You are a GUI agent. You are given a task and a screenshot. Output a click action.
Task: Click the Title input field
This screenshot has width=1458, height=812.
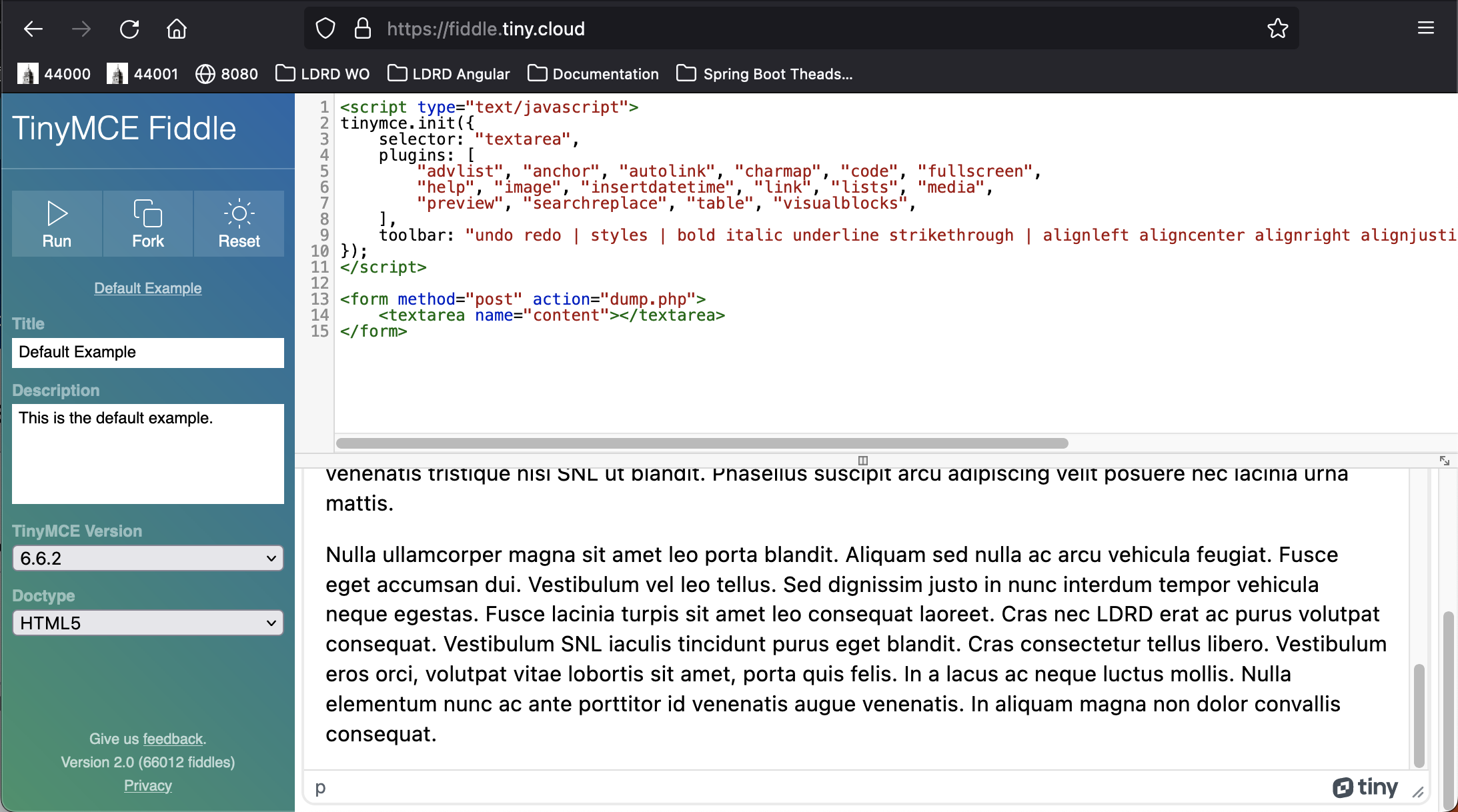coord(147,352)
